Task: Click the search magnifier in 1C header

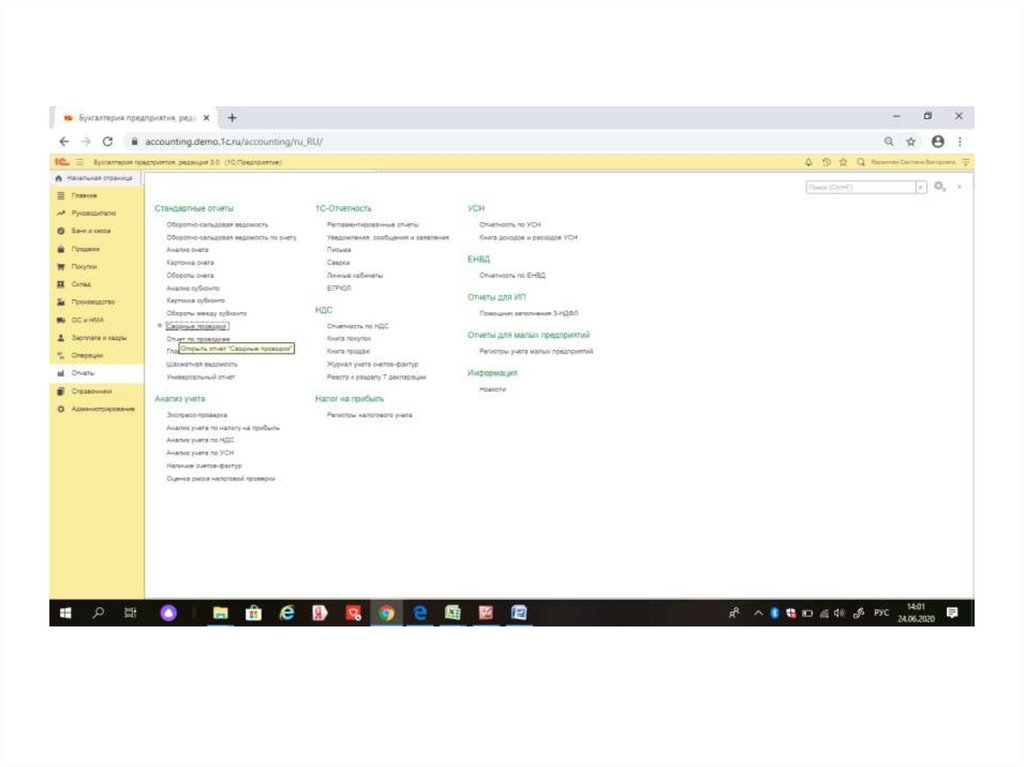Action: (860, 161)
